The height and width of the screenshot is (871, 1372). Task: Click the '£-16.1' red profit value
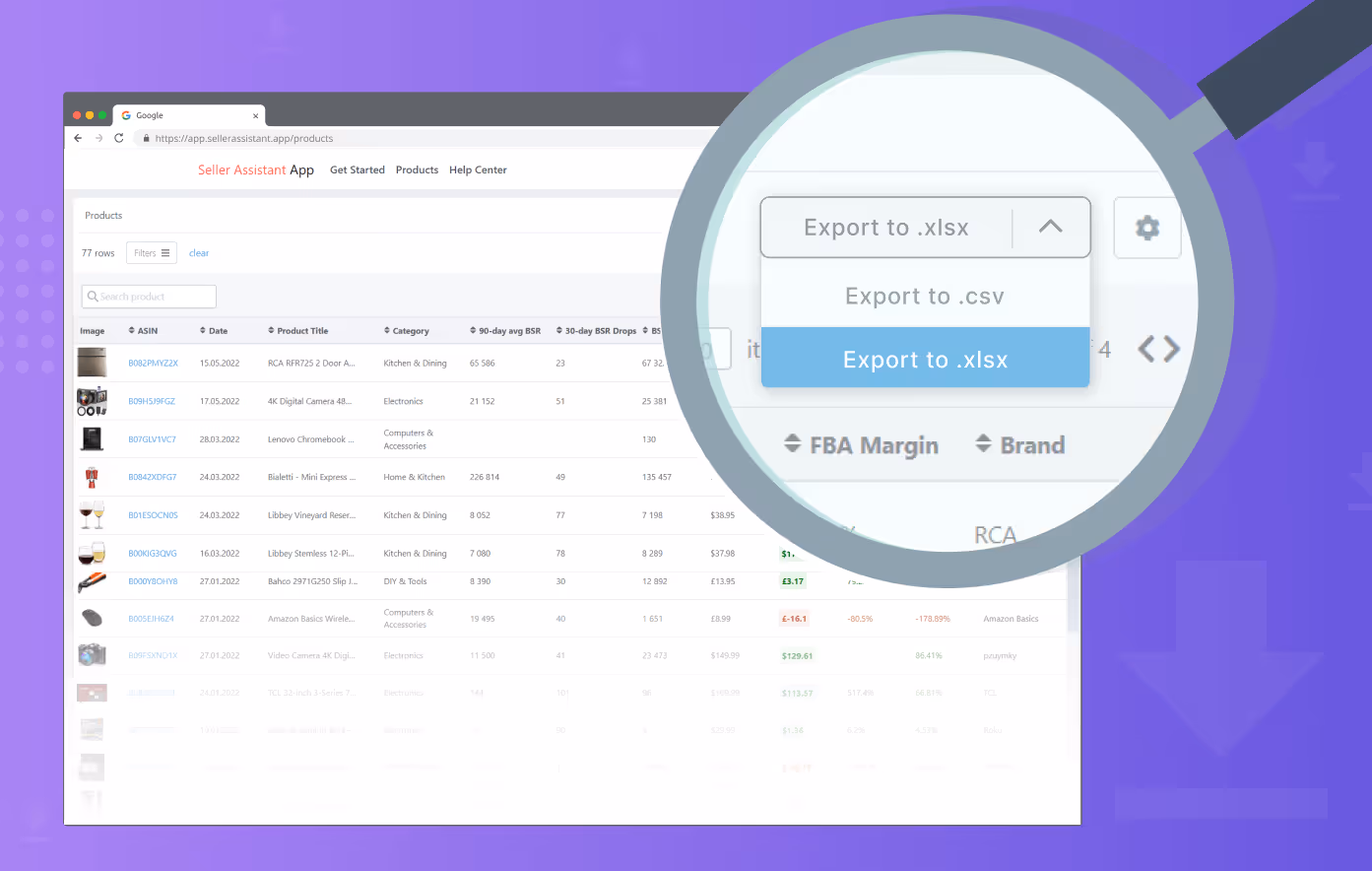click(794, 619)
